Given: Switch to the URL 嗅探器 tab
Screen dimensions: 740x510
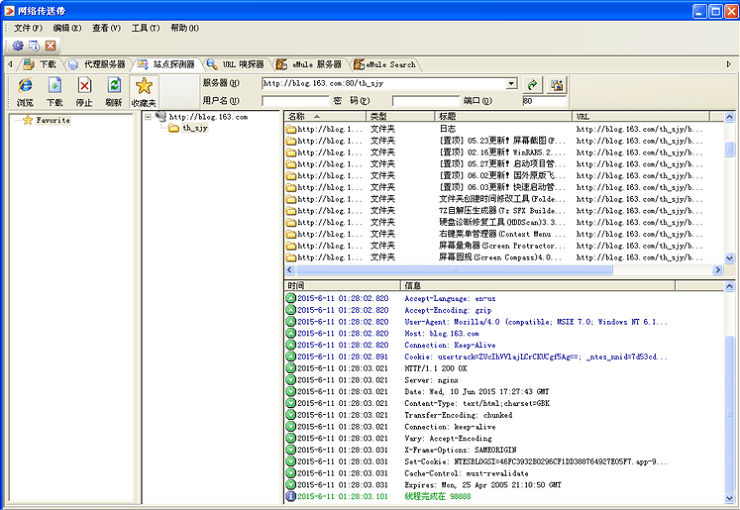Looking at the screenshot, I should pos(236,64).
